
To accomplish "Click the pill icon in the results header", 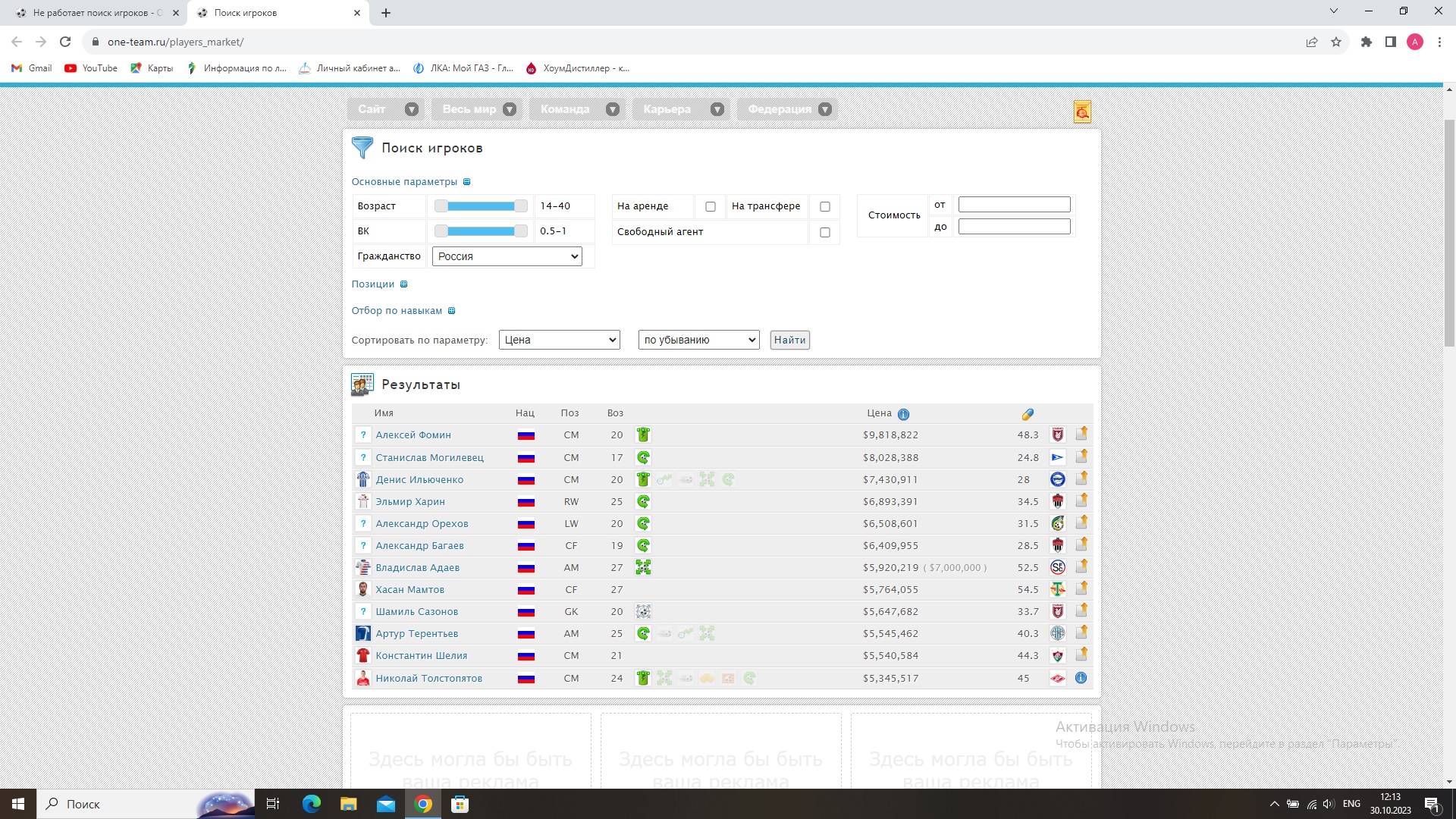I will pos(1028,414).
